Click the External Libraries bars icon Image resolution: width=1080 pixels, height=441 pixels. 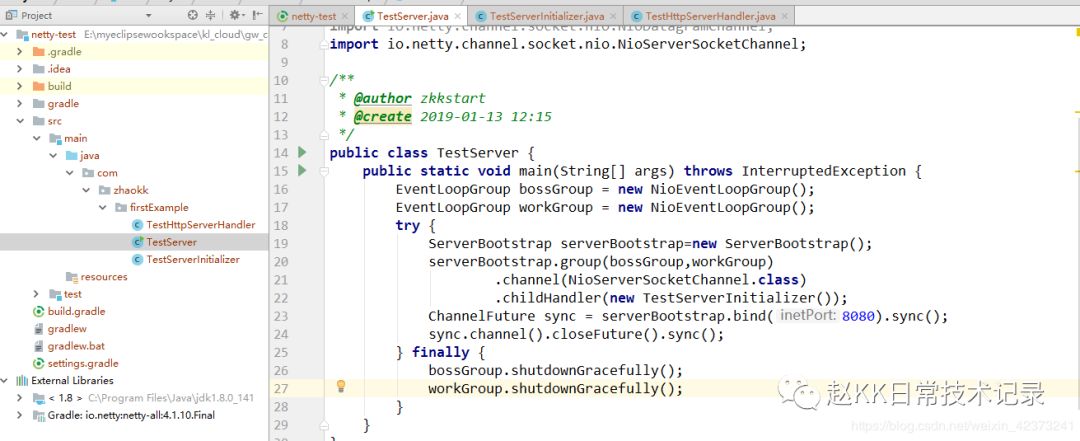23,380
